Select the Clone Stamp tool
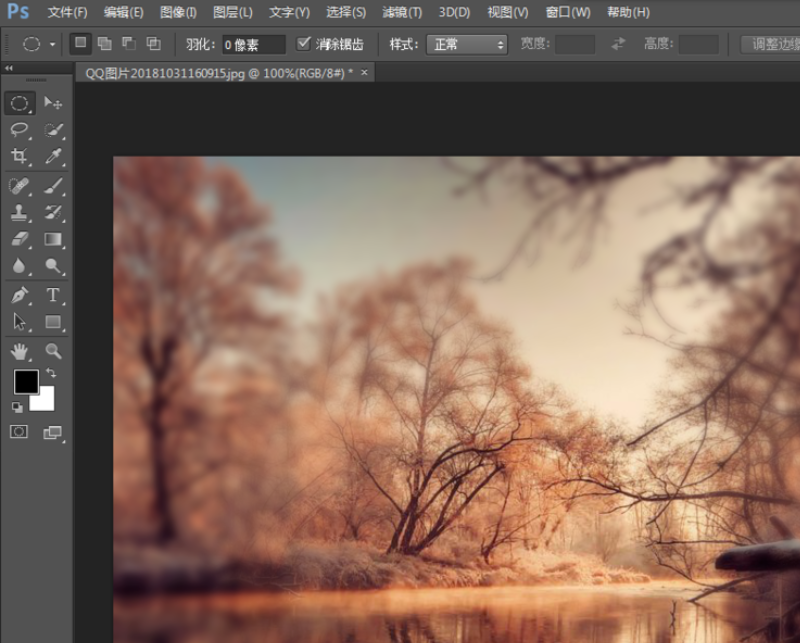This screenshot has width=800, height=643. 20,212
